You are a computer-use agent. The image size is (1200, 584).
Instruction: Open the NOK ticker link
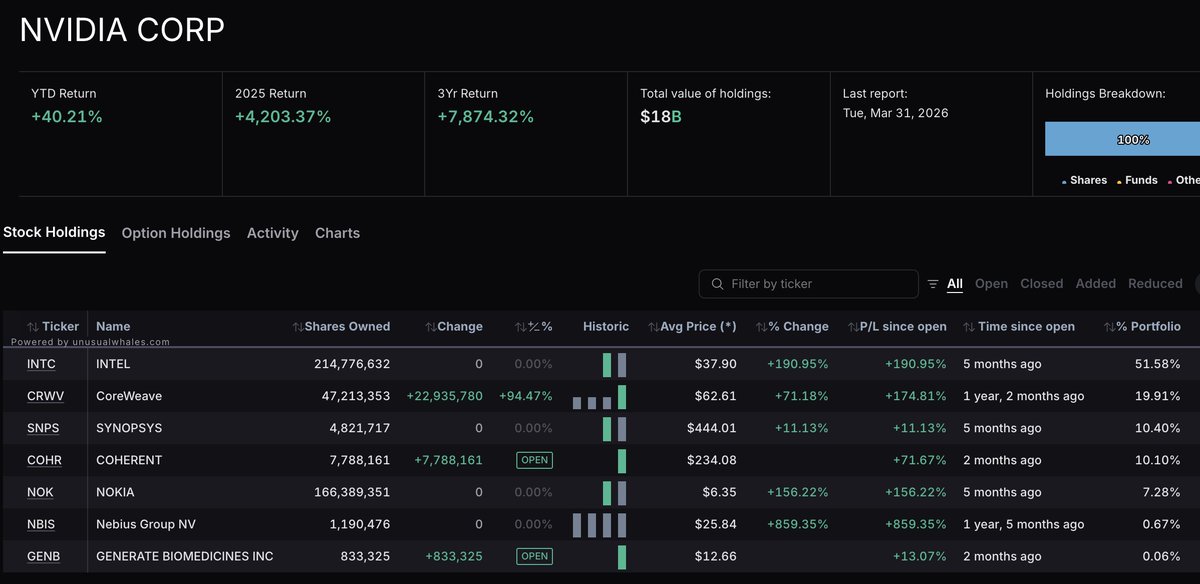pyautogui.click(x=40, y=493)
